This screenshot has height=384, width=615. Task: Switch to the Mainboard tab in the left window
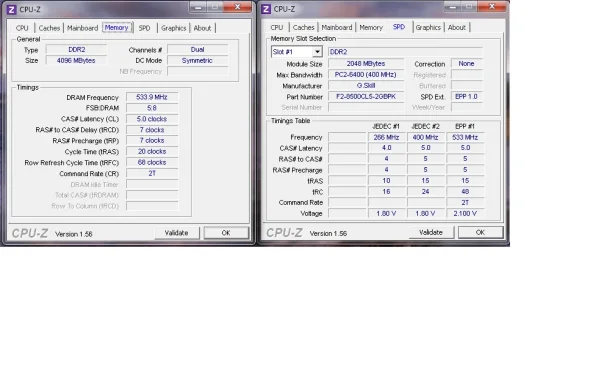(x=82, y=28)
